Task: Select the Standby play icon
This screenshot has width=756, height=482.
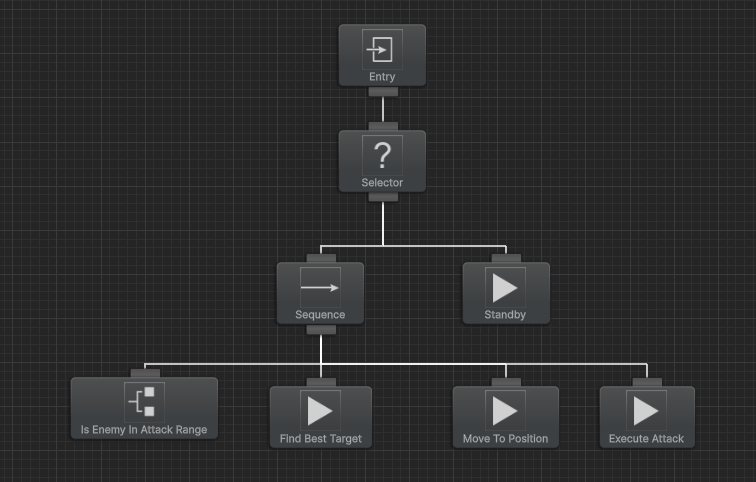Action: [505, 287]
